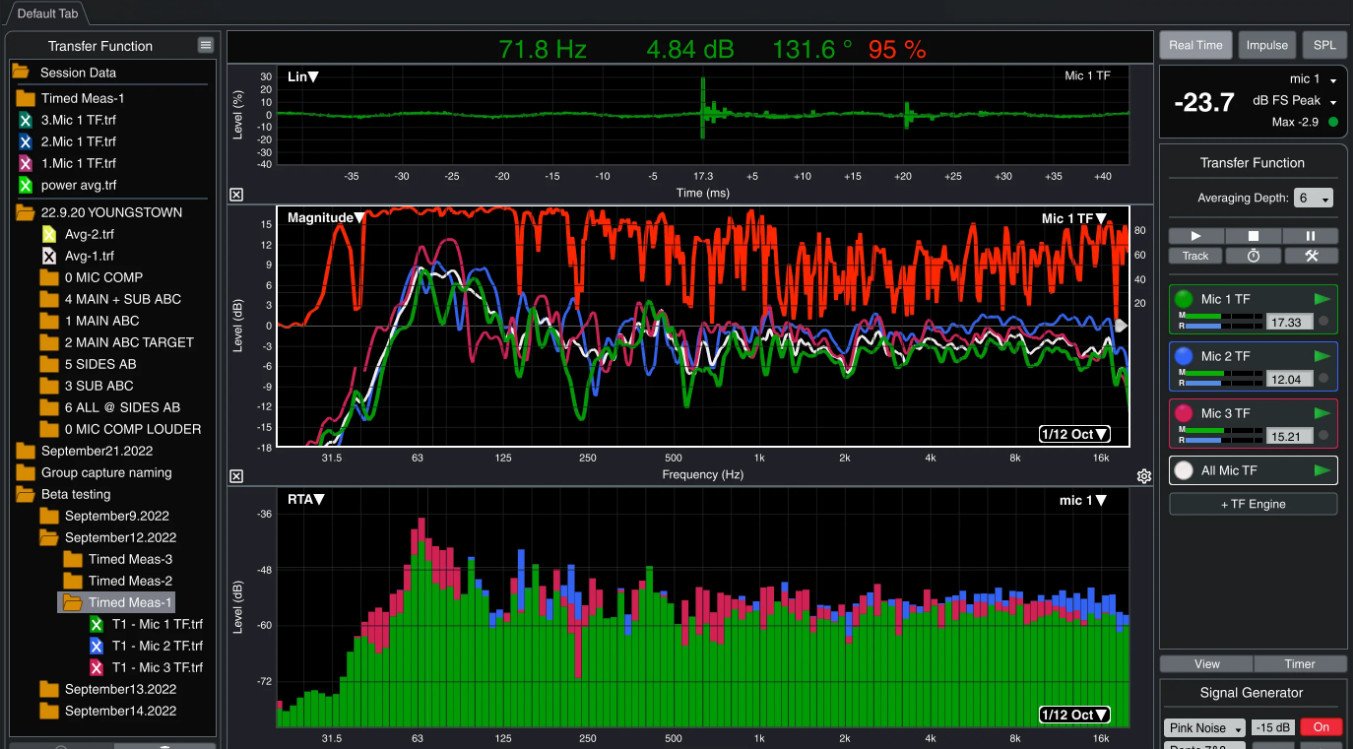
Task: Click the Mic 3 TF delay value field
Action: point(1290,436)
